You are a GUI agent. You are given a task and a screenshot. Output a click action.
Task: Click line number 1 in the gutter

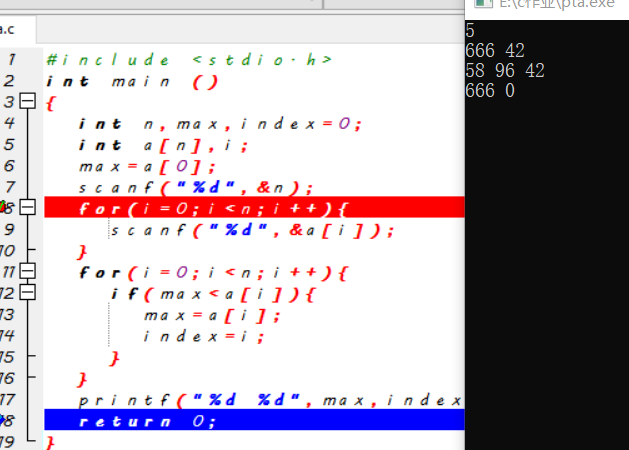[x=12, y=59]
